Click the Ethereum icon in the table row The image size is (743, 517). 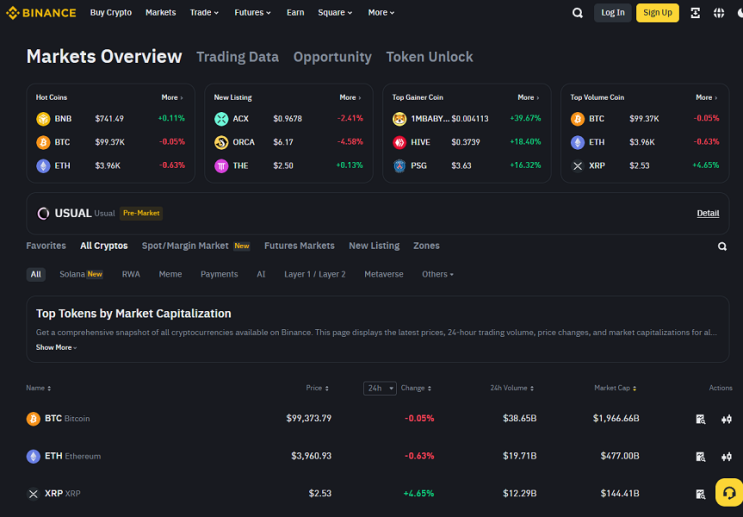pyautogui.click(x=33, y=456)
